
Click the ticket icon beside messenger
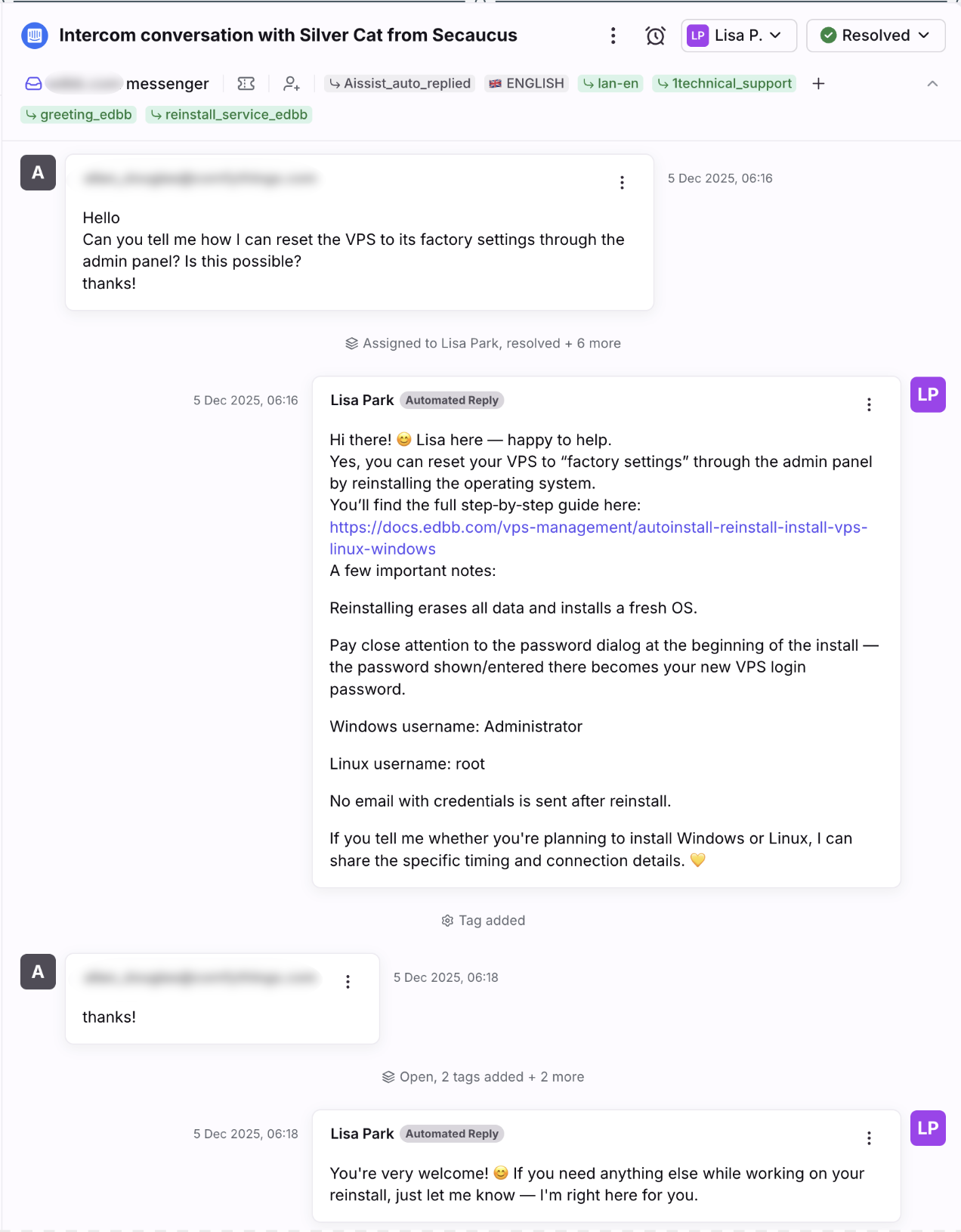point(246,84)
